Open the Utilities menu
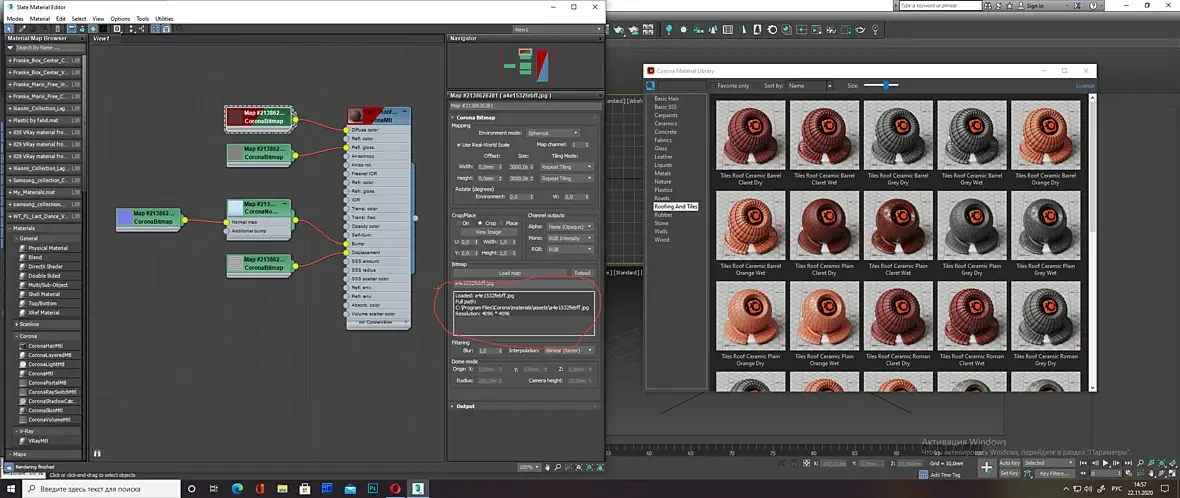1180x498 pixels. pos(164,18)
